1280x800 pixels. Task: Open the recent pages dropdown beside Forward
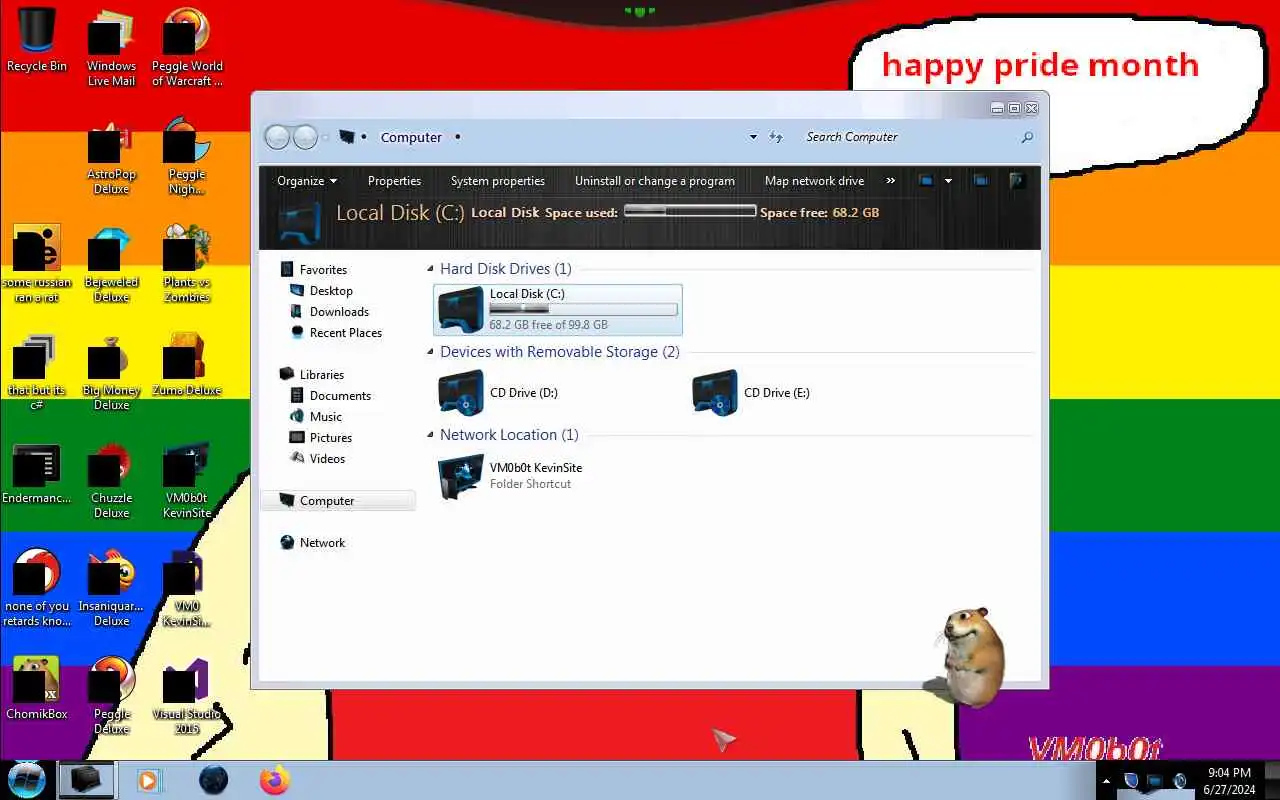click(x=326, y=137)
